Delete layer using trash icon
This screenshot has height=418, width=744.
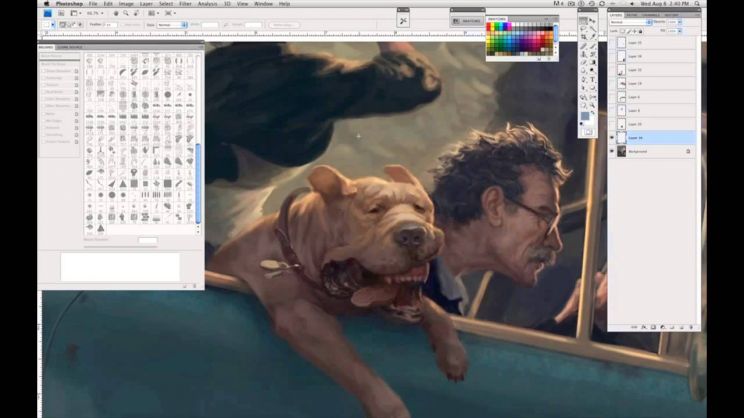click(x=691, y=327)
